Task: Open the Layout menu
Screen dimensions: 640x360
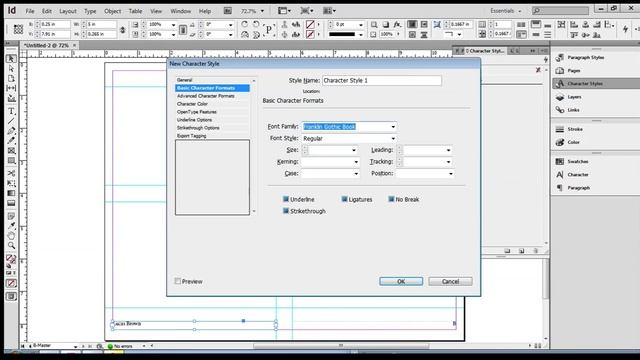Action: (x=68, y=11)
